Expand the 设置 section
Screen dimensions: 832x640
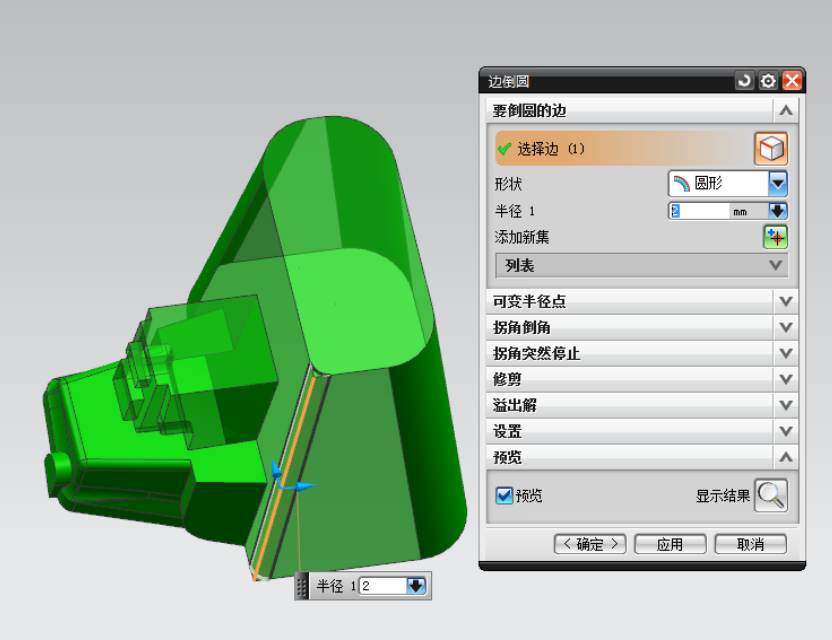tap(642, 431)
